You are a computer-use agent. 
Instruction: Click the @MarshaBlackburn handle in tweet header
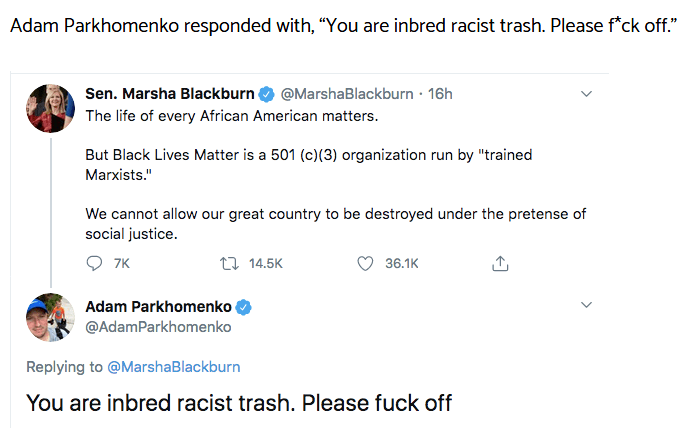pos(348,94)
